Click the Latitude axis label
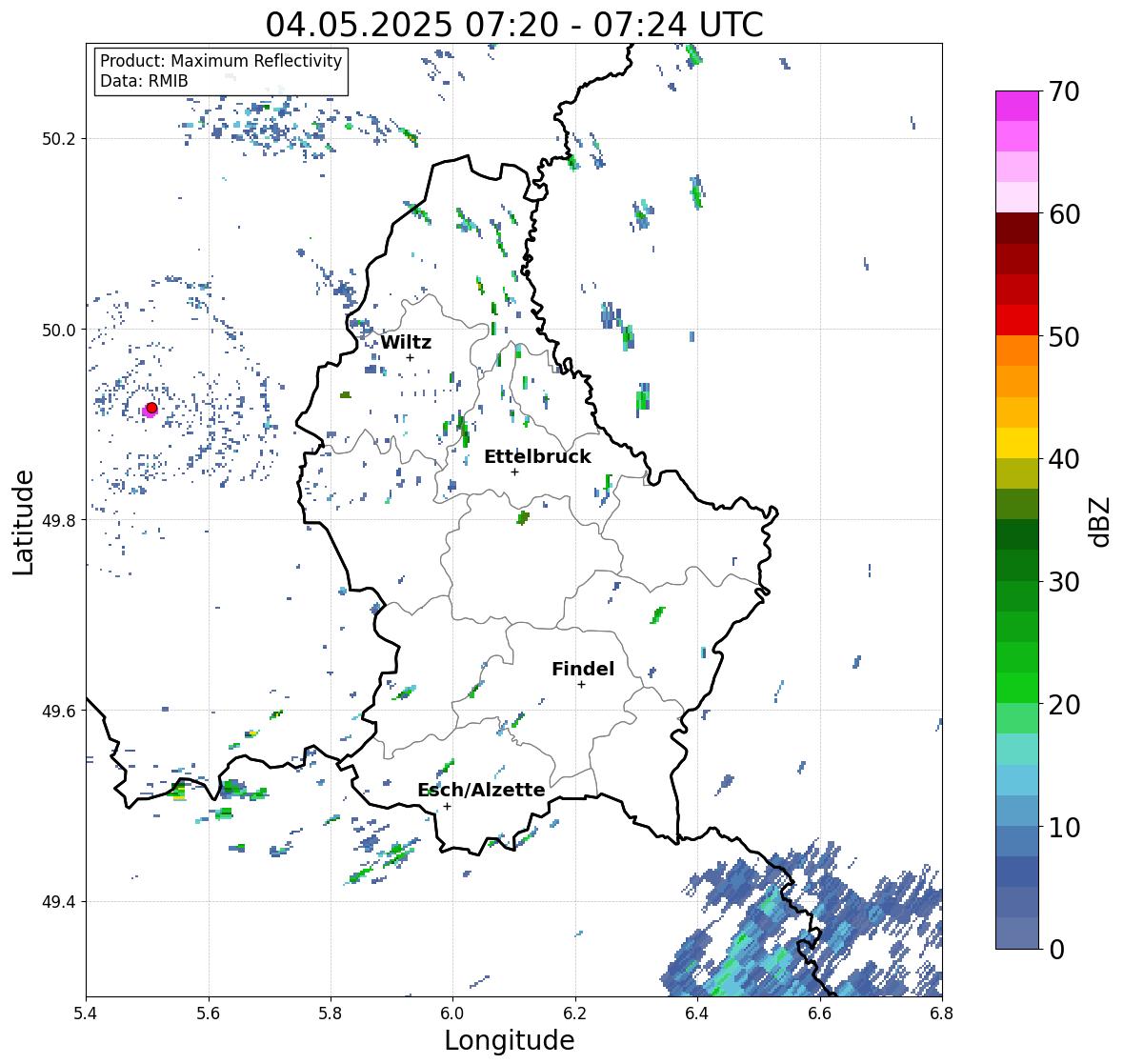The image size is (1123, 1064). point(23,523)
